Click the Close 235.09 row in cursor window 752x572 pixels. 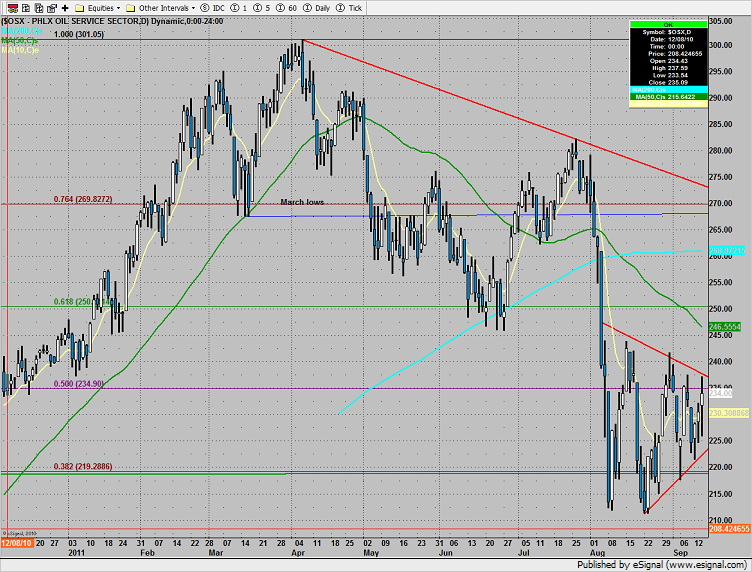(668, 82)
